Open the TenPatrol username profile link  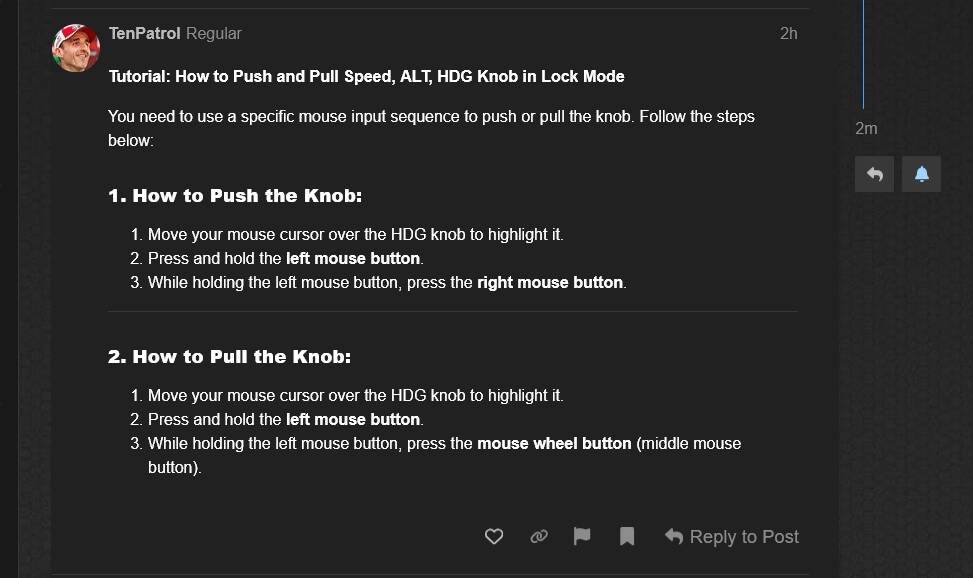pyautogui.click(x=145, y=34)
